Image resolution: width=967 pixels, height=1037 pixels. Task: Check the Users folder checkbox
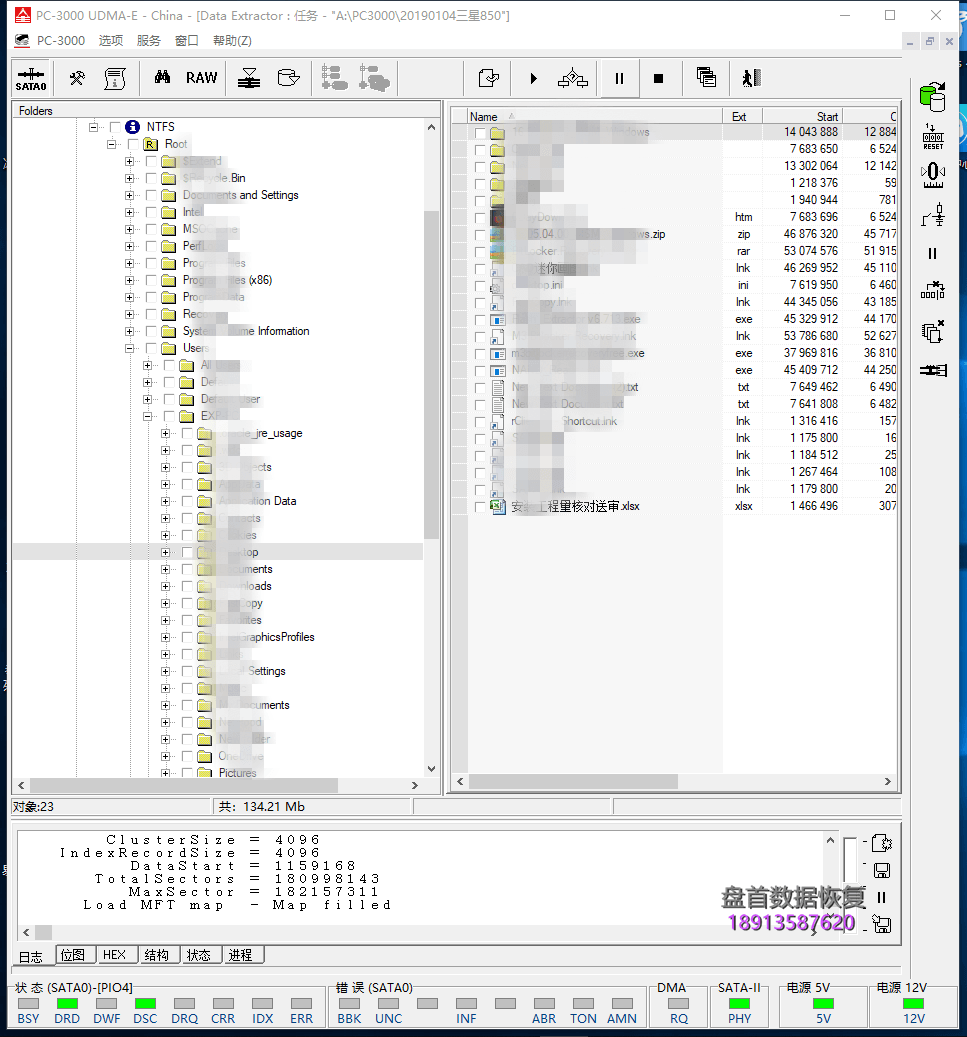pyautogui.click(x=151, y=348)
